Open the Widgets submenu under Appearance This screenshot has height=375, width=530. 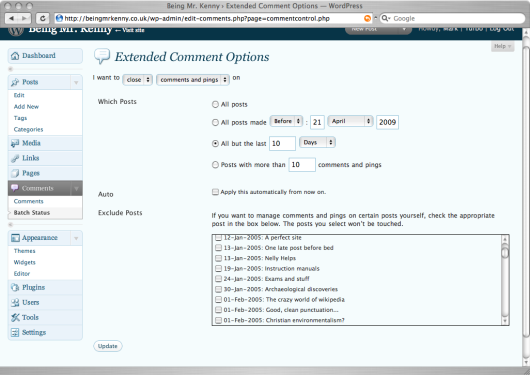coord(24,262)
